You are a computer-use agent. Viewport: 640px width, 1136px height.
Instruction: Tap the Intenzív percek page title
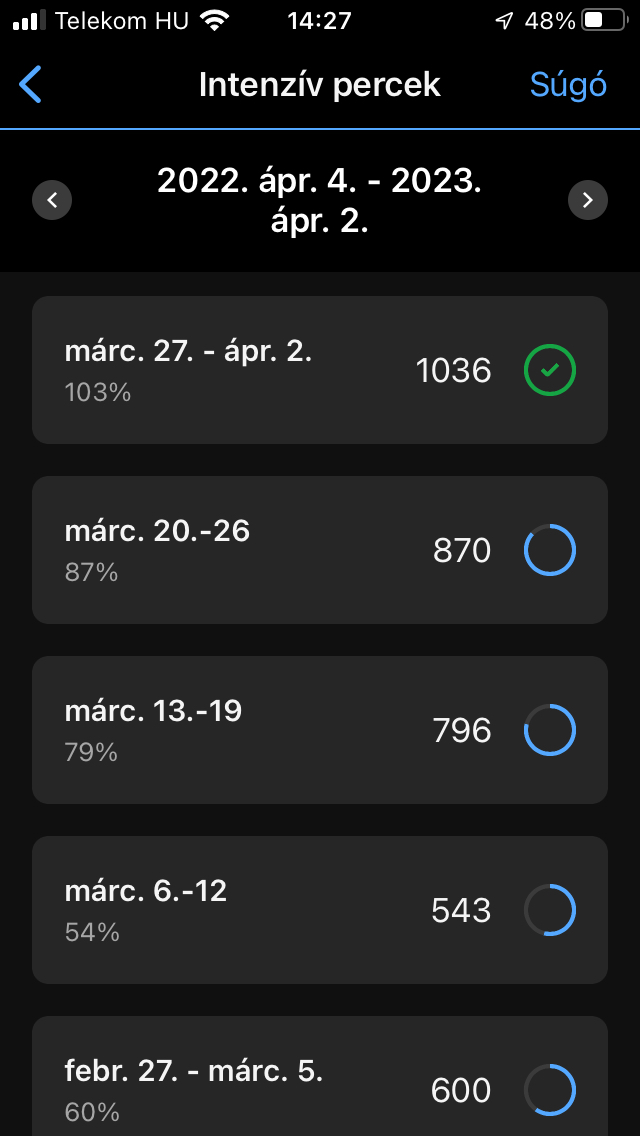point(320,85)
